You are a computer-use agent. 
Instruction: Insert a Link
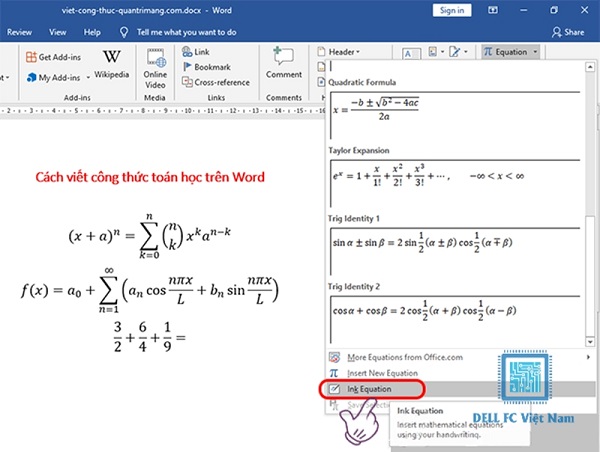pyautogui.click(x=198, y=51)
